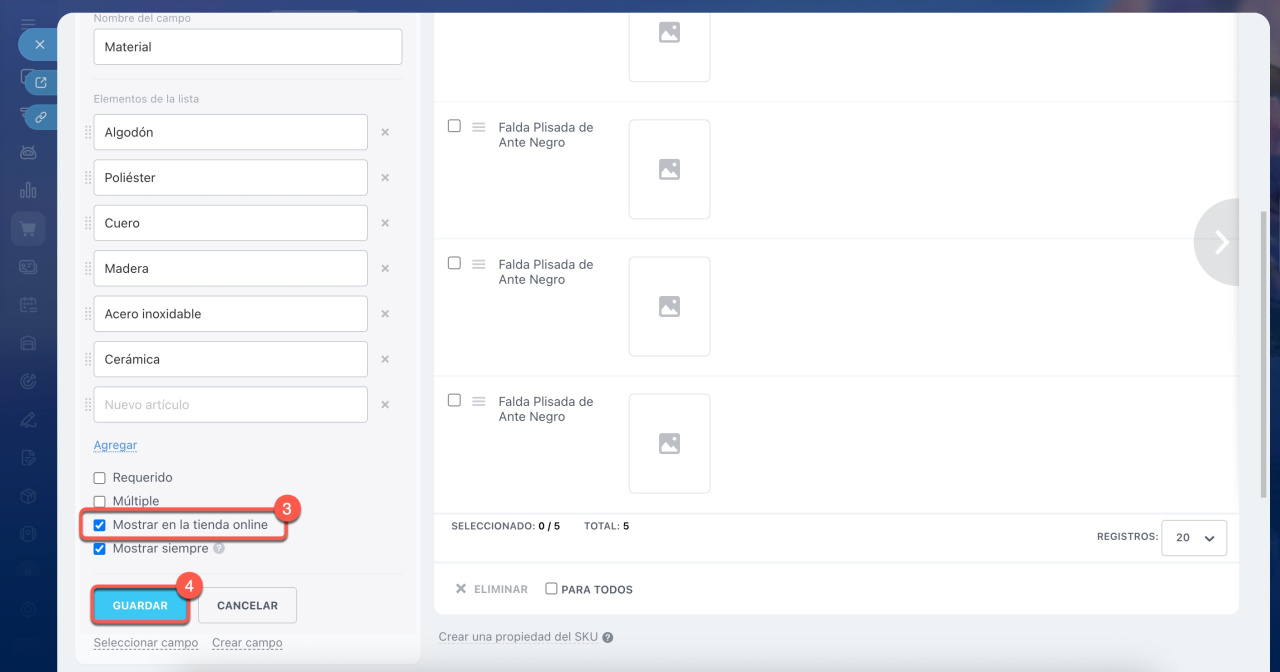Click the drag handle beside Madera
The height and width of the screenshot is (672, 1280).
88,269
